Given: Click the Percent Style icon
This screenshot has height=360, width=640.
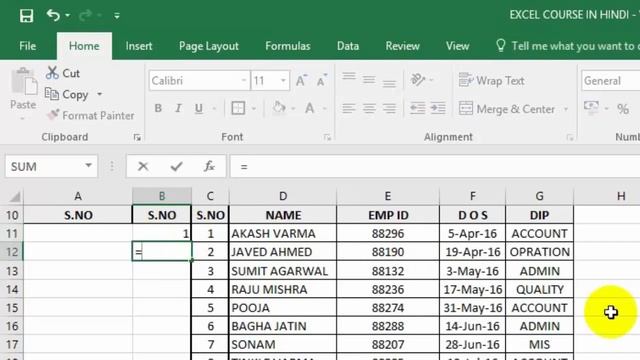Looking at the screenshot, I should pyautogui.click(x=623, y=109).
